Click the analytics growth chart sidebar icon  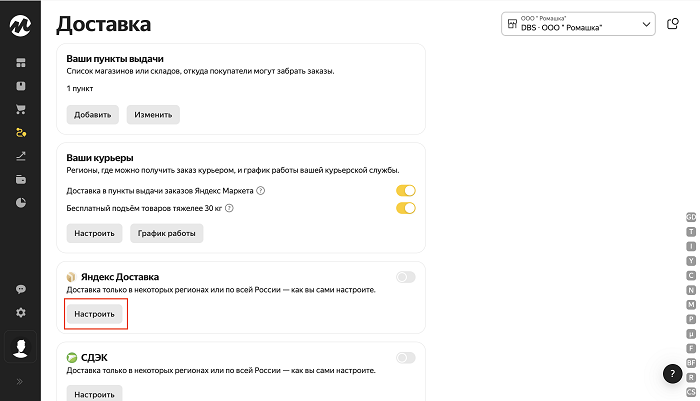(x=21, y=156)
